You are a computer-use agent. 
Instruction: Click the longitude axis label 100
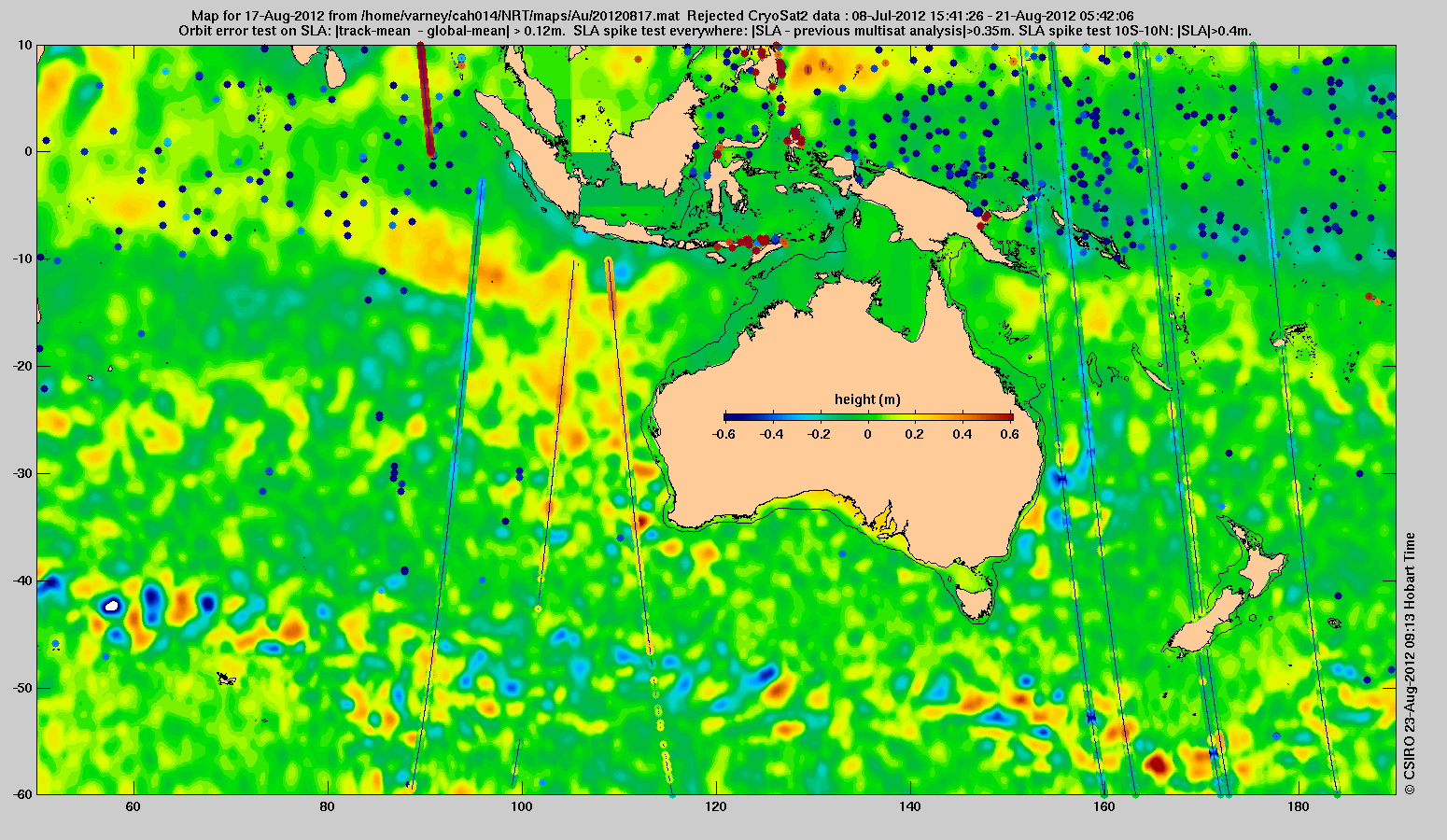(x=521, y=806)
